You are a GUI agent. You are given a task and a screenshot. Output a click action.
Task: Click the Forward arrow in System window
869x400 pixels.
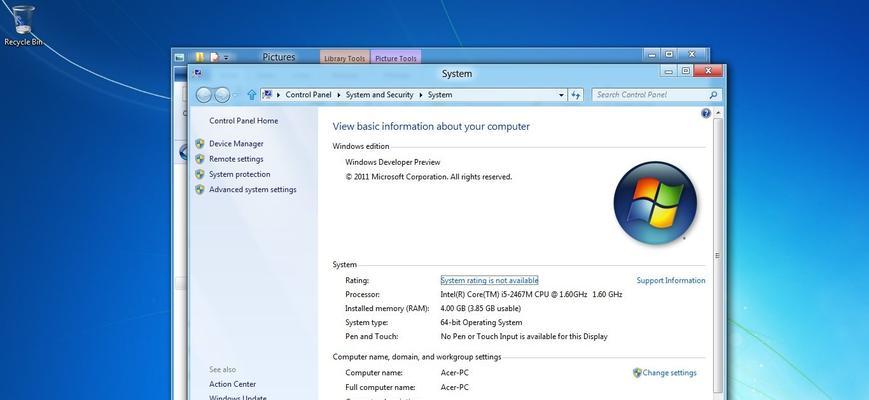point(222,95)
